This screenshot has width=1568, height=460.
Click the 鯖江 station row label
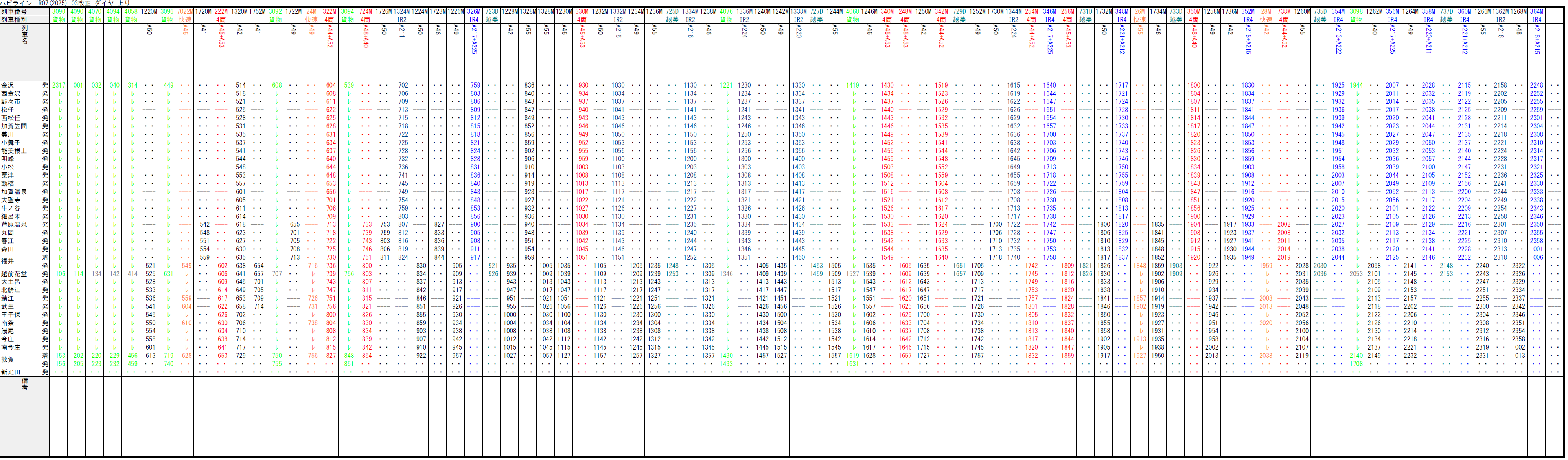[x=7, y=298]
